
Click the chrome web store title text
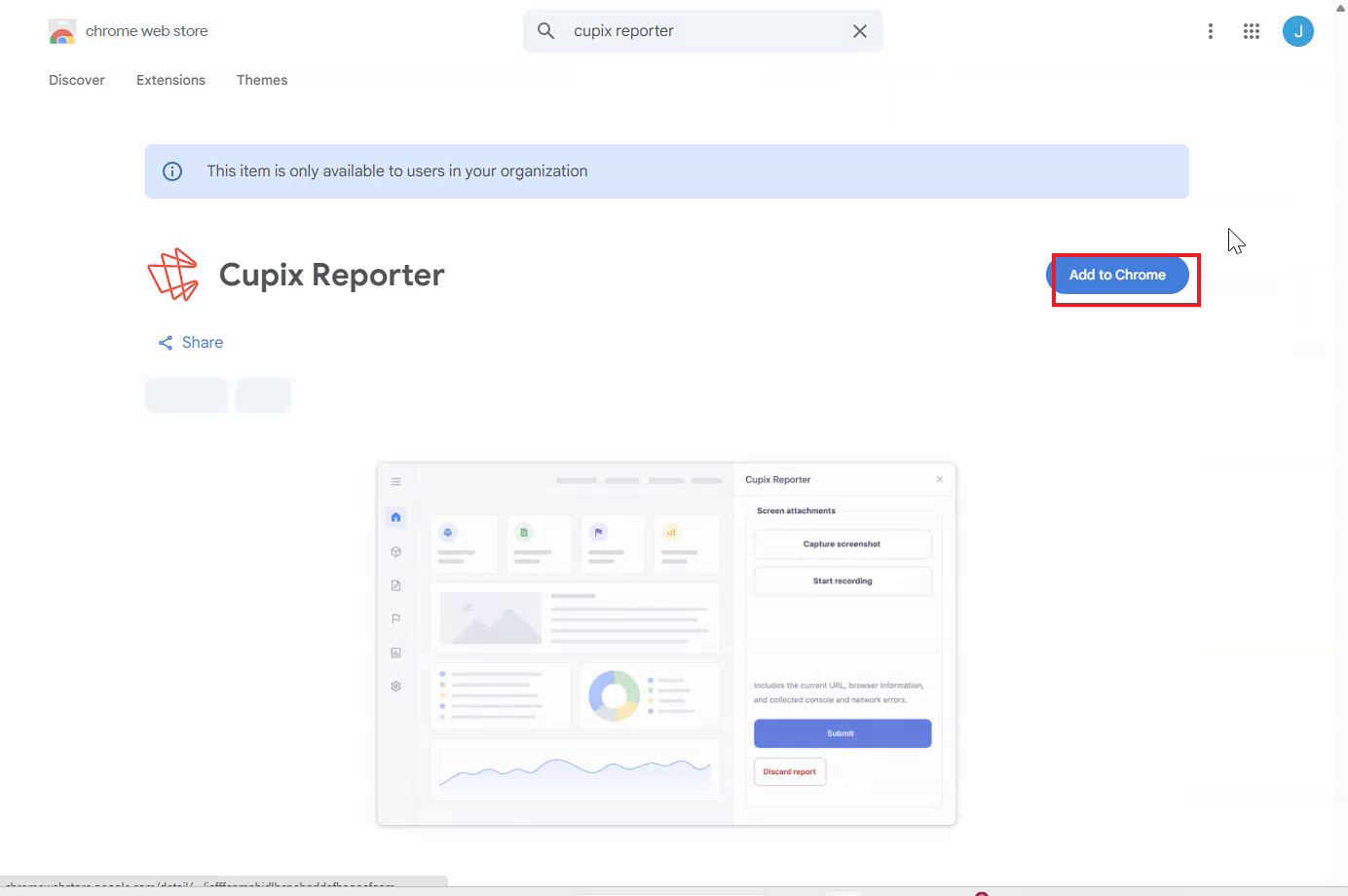tap(147, 31)
